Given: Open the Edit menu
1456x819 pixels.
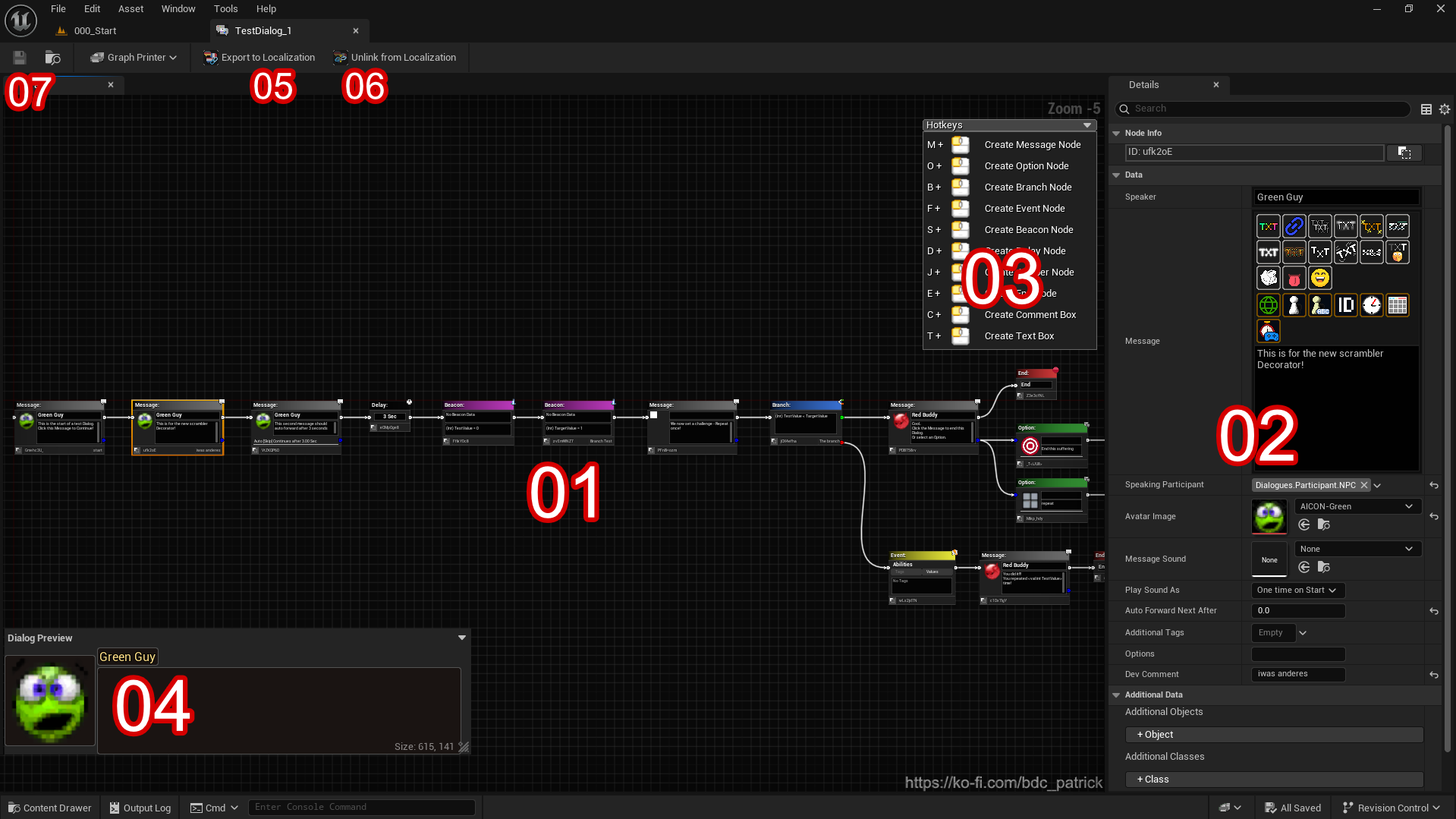Looking at the screenshot, I should (x=92, y=9).
